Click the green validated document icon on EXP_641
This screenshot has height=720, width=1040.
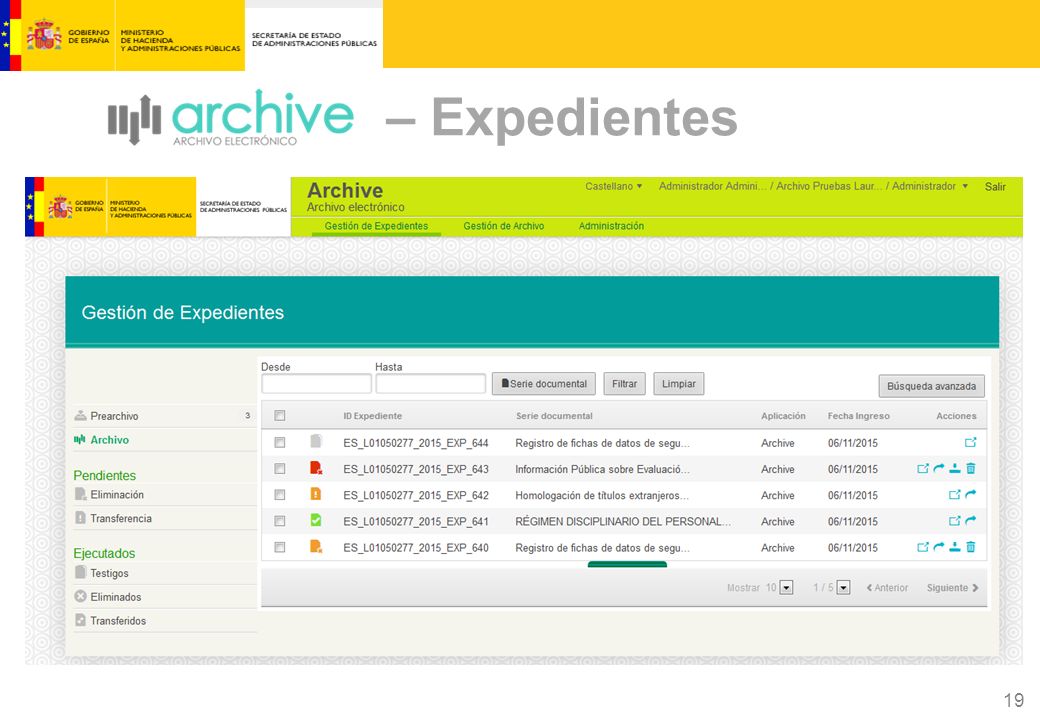[x=316, y=521]
